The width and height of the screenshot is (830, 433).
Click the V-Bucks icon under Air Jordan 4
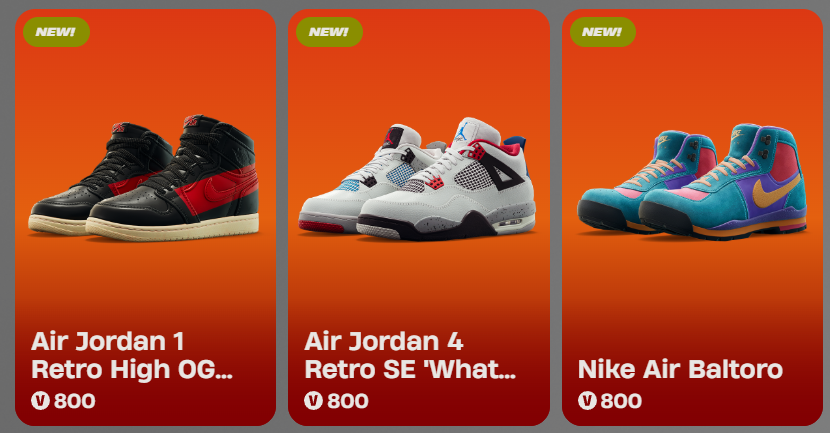pos(313,401)
